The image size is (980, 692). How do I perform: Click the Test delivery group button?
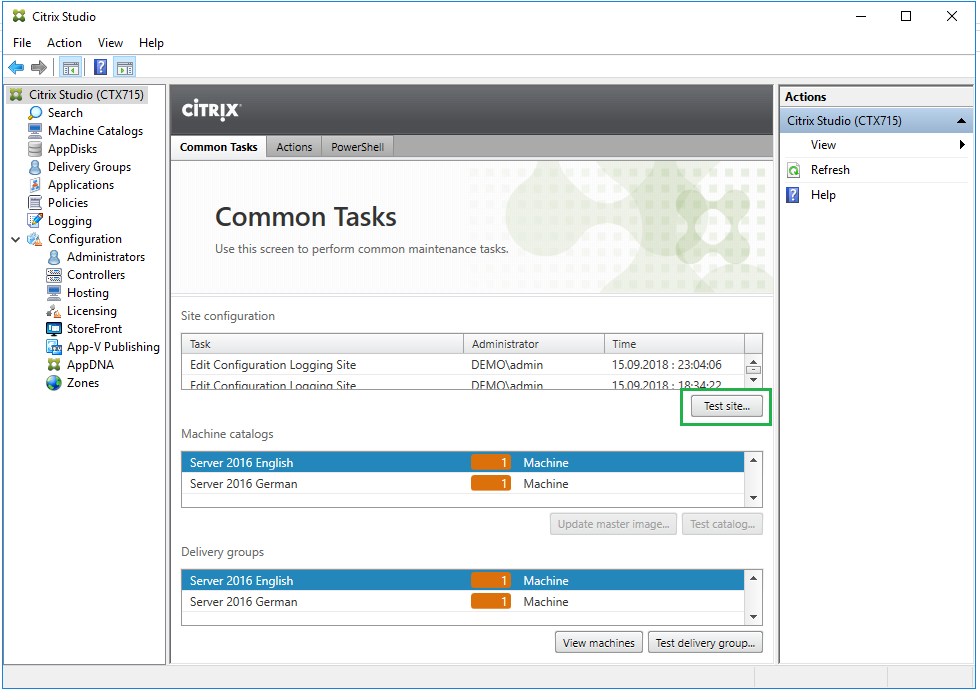pos(705,643)
